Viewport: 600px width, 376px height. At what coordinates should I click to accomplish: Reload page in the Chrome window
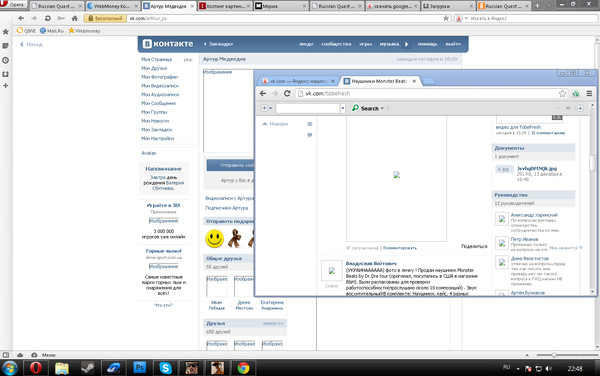click(287, 93)
